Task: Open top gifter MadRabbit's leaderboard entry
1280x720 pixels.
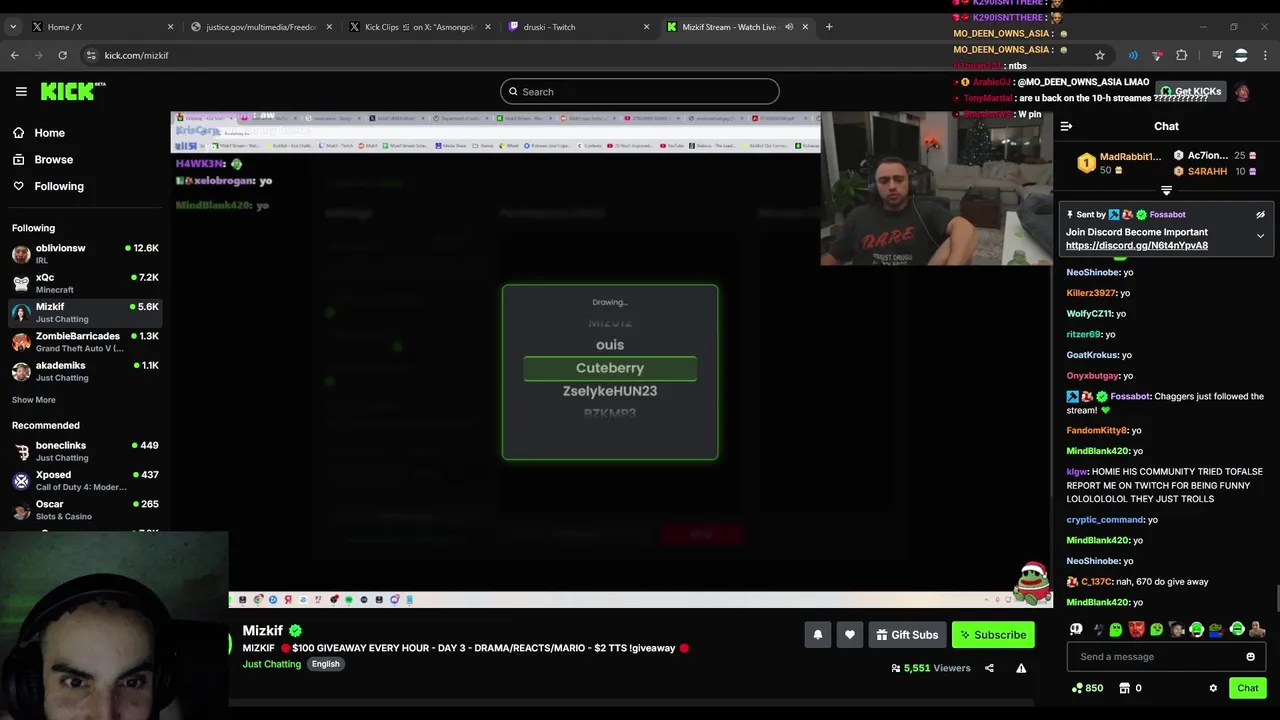Action: 1118,163
